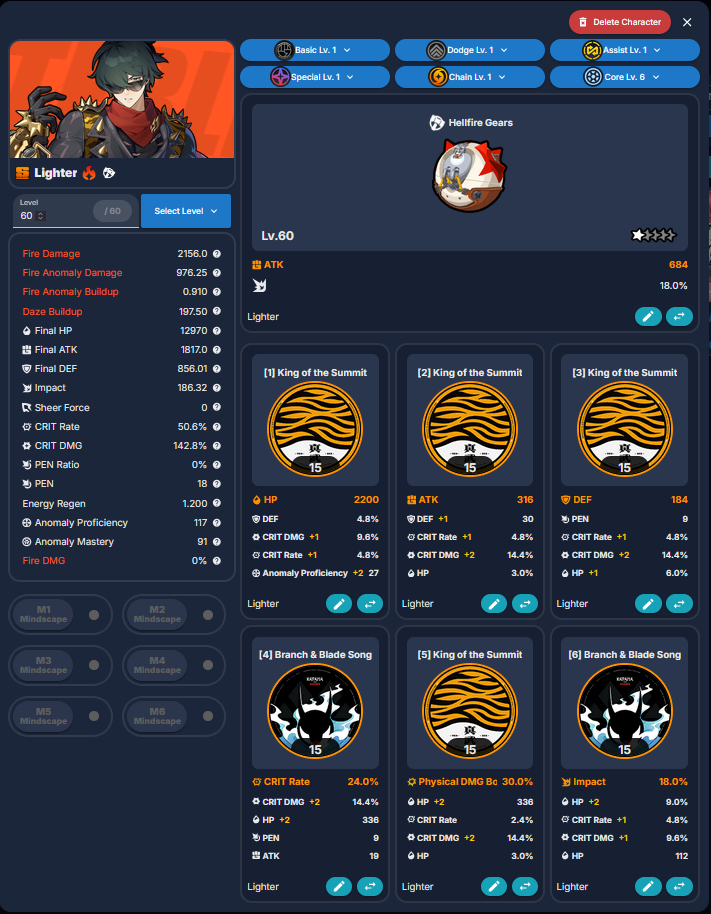The width and height of the screenshot is (711, 914).
Task: Toggle the M3 Mindscape
Action: (x=60, y=665)
